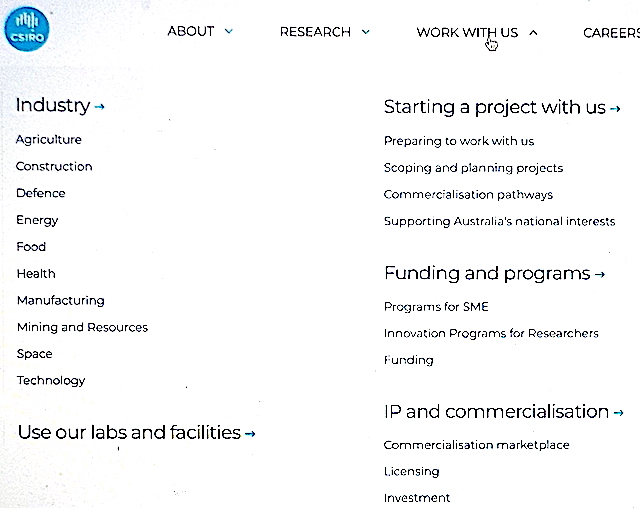Click arrow next to Starting a project with us

615,108
